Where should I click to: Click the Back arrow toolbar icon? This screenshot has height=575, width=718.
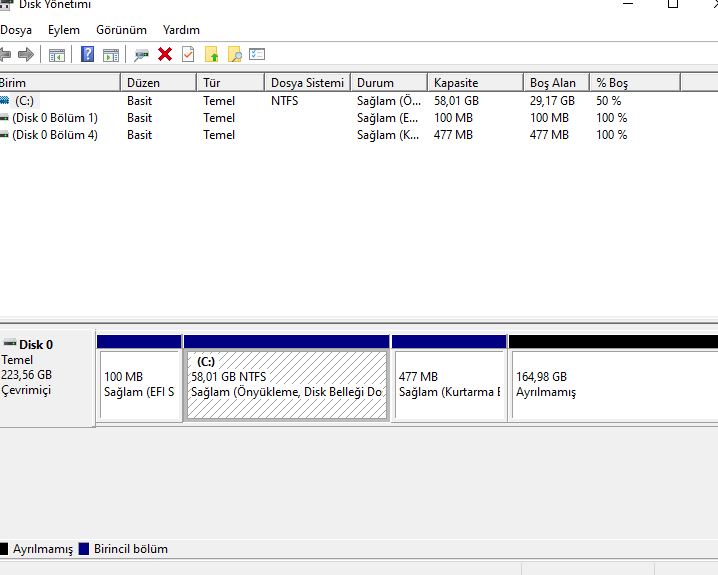click(x=5, y=54)
